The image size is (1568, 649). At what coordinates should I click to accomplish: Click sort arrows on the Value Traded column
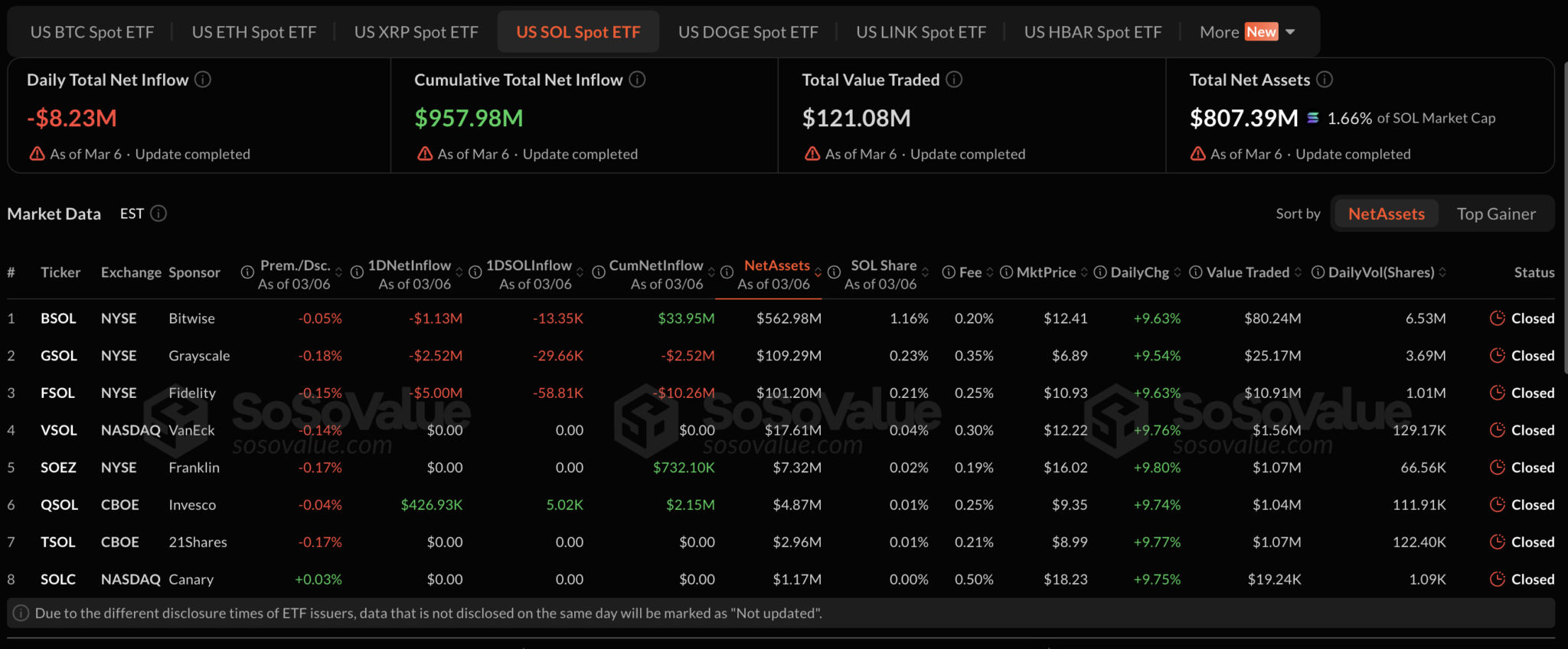(1298, 272)
